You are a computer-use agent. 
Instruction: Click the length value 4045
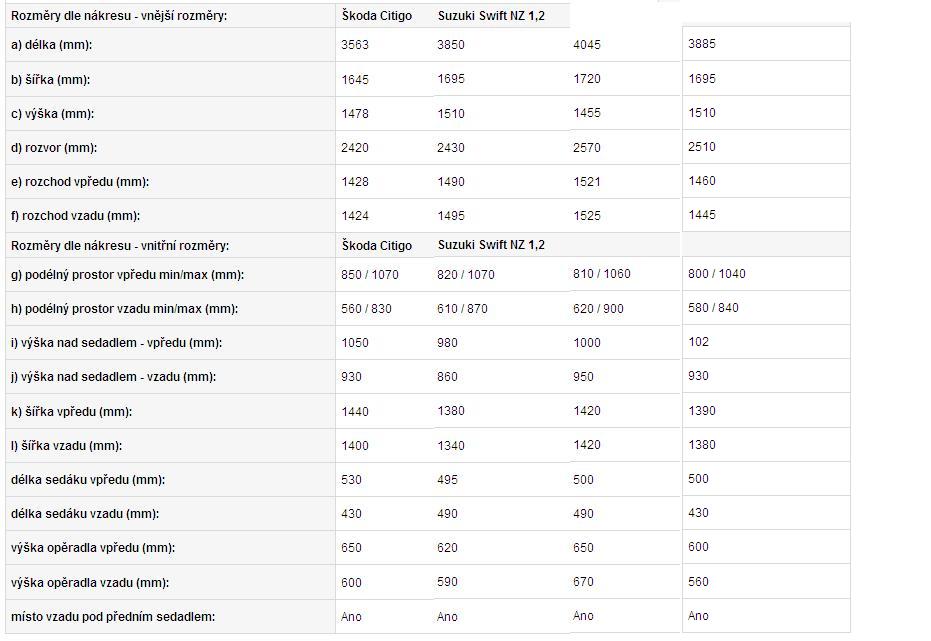click(587, 45)
